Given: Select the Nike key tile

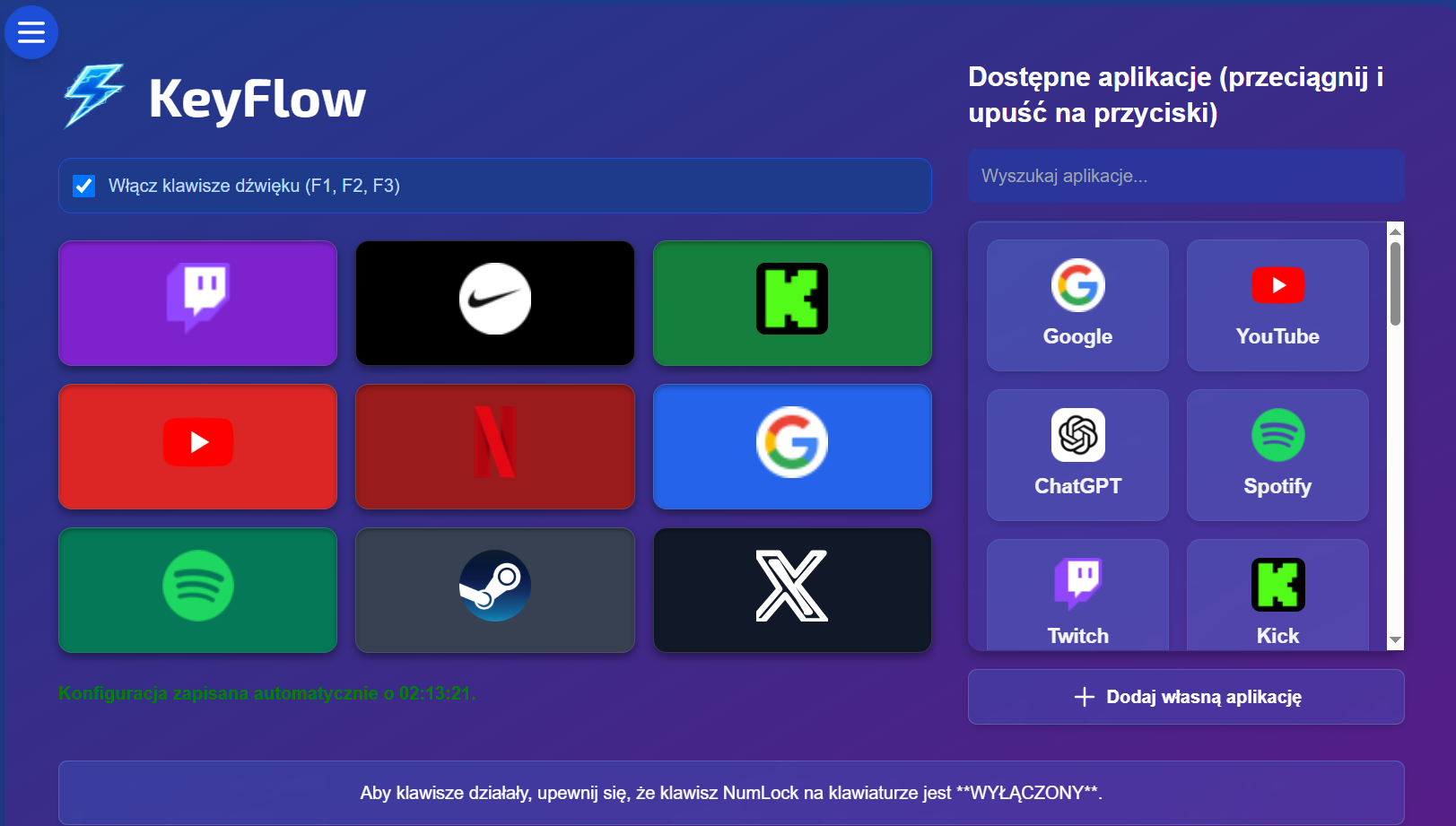Looking at the screenshot, I should click(x=495, y=303).
